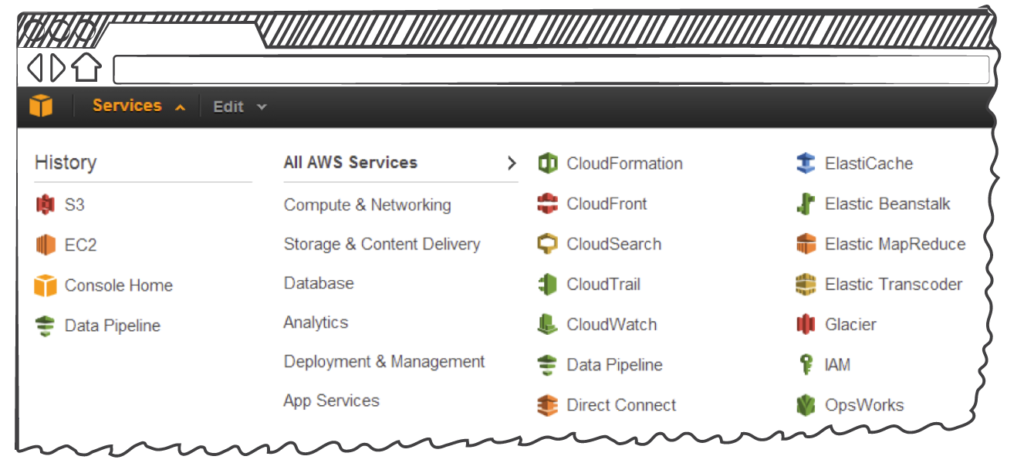Click the Elastic Beanstalk icon

click(806, 204)
